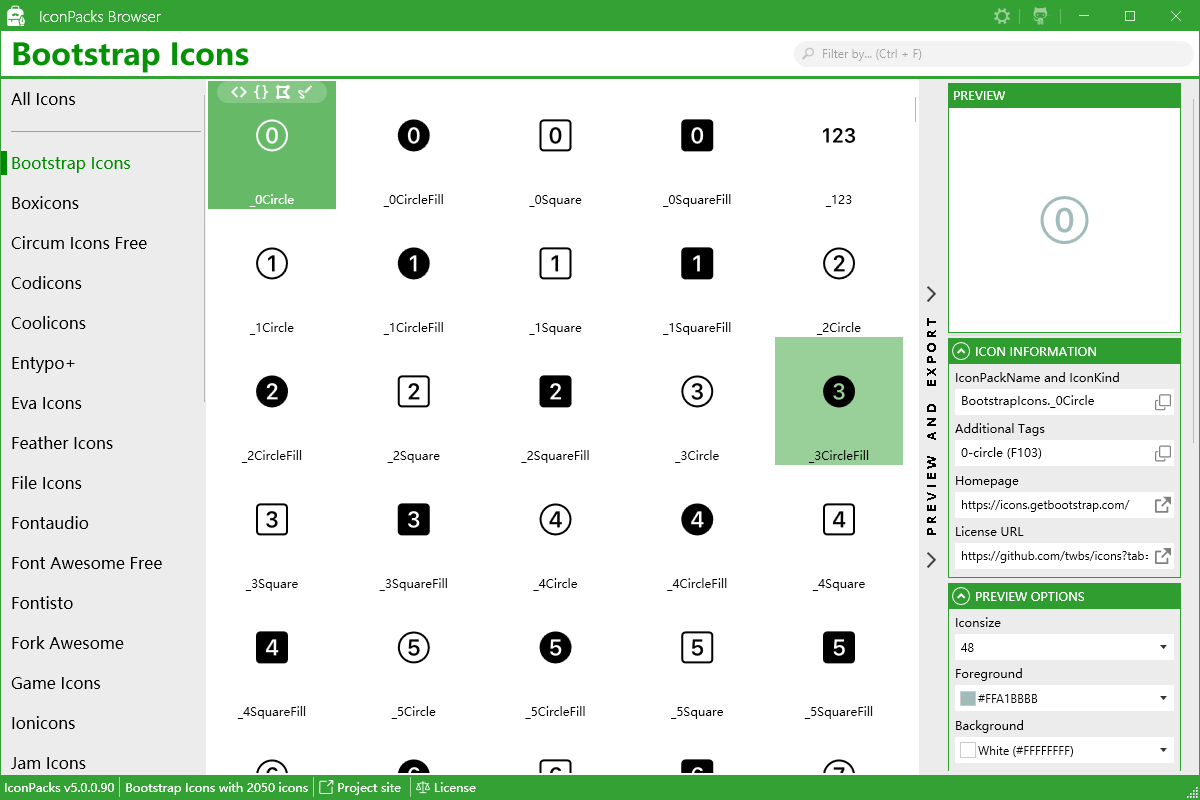Copy the BootstrapIcons._0Circle name to clipboard

click(1163, 402)
